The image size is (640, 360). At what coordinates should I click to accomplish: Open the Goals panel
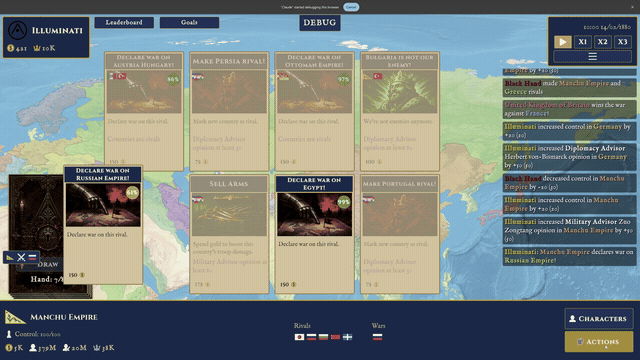tap(189, 22)
